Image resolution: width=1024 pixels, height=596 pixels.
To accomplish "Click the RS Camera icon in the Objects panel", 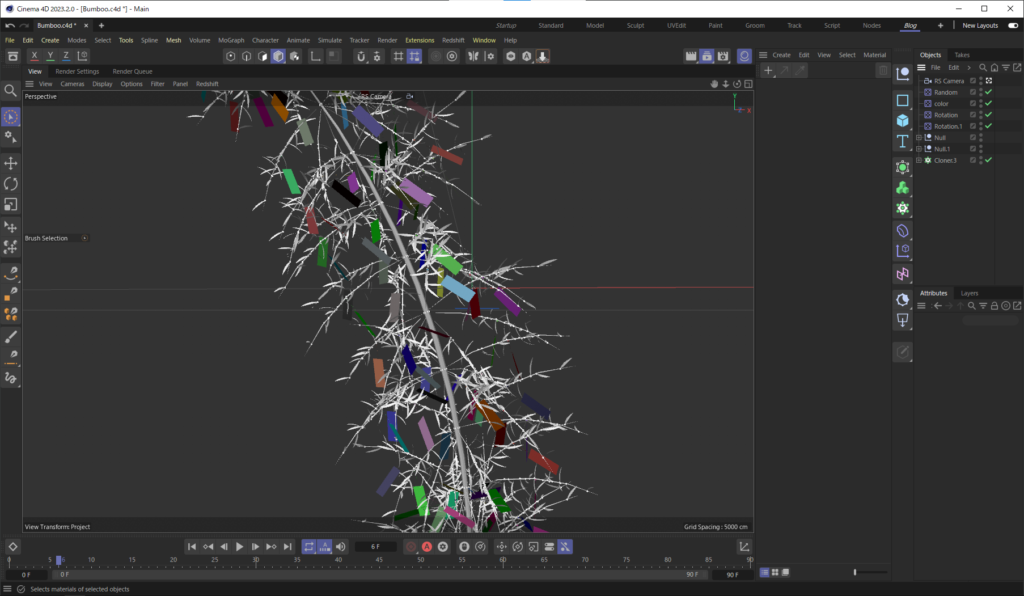I will point(926,81).
